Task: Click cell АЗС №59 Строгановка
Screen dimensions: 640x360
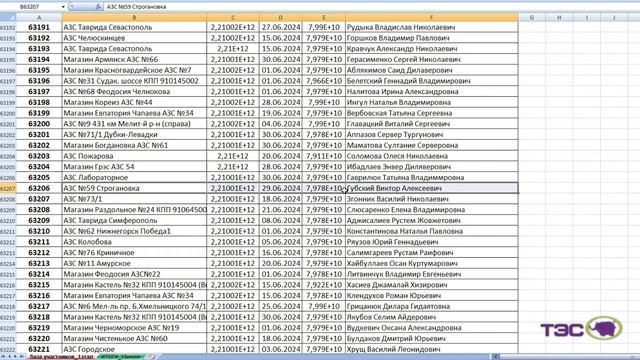Action: (134, 188)
